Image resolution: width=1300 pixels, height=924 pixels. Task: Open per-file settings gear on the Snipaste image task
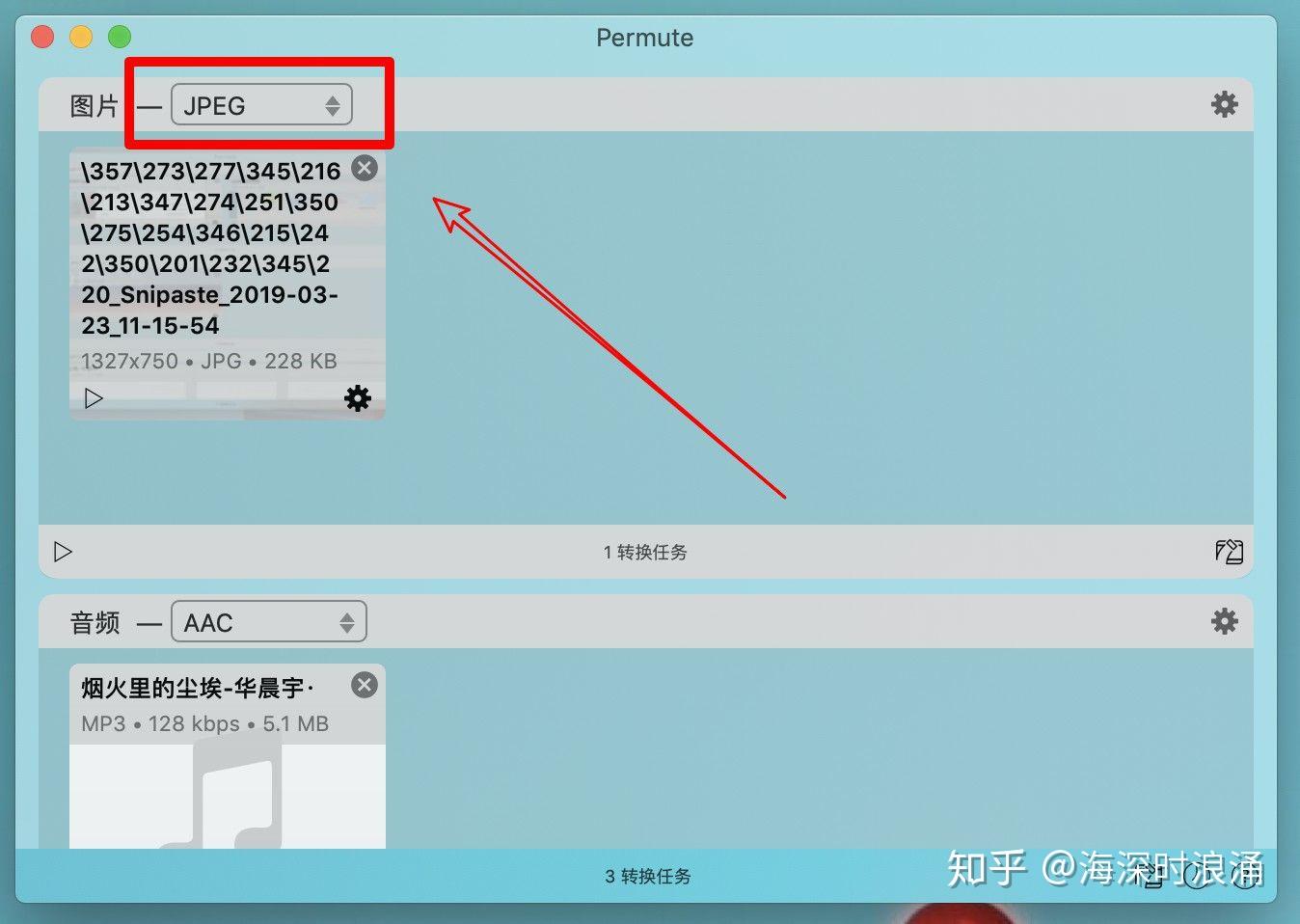tap(357, 397)
